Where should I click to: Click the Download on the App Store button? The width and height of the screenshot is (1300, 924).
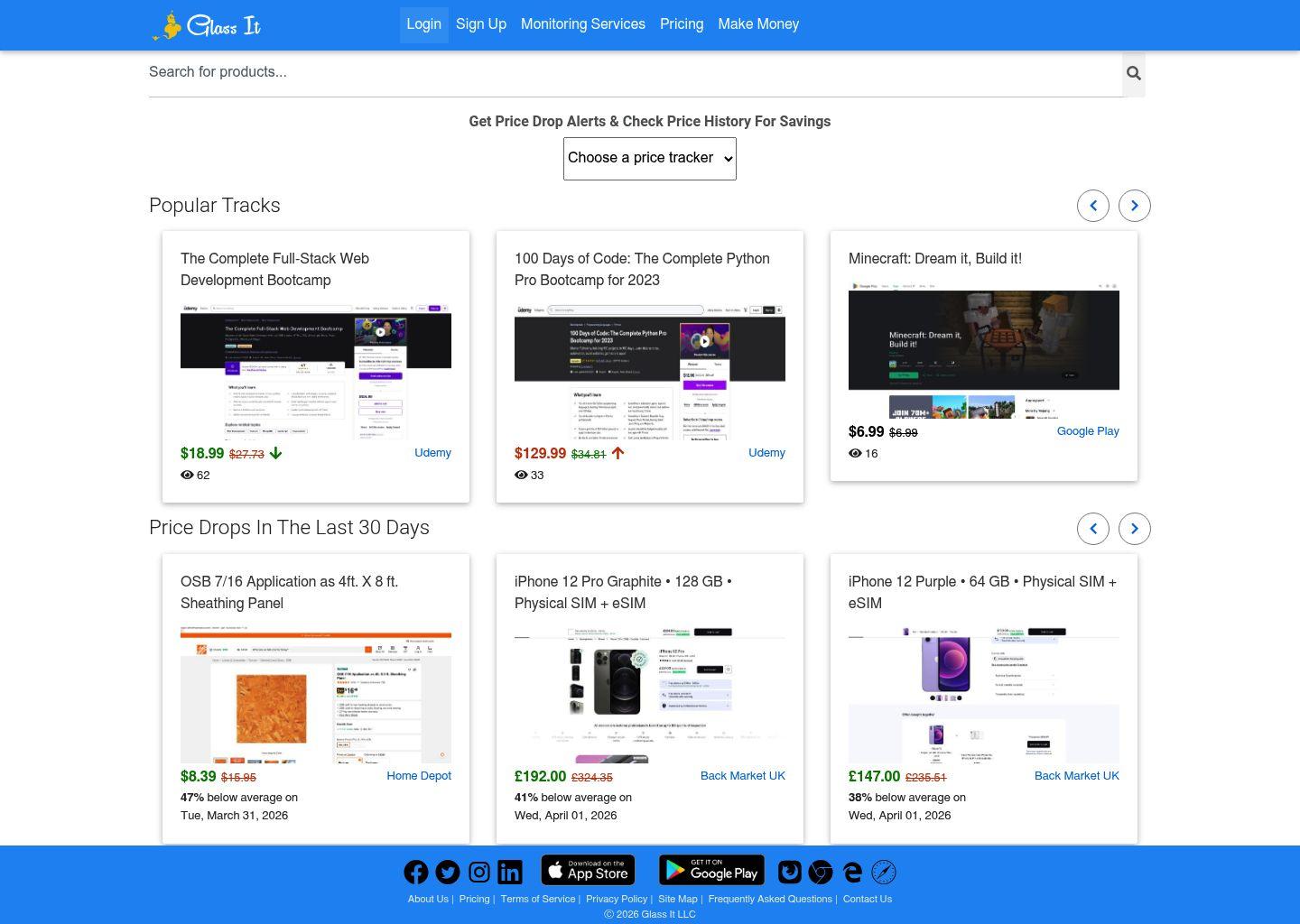(588, 871)
